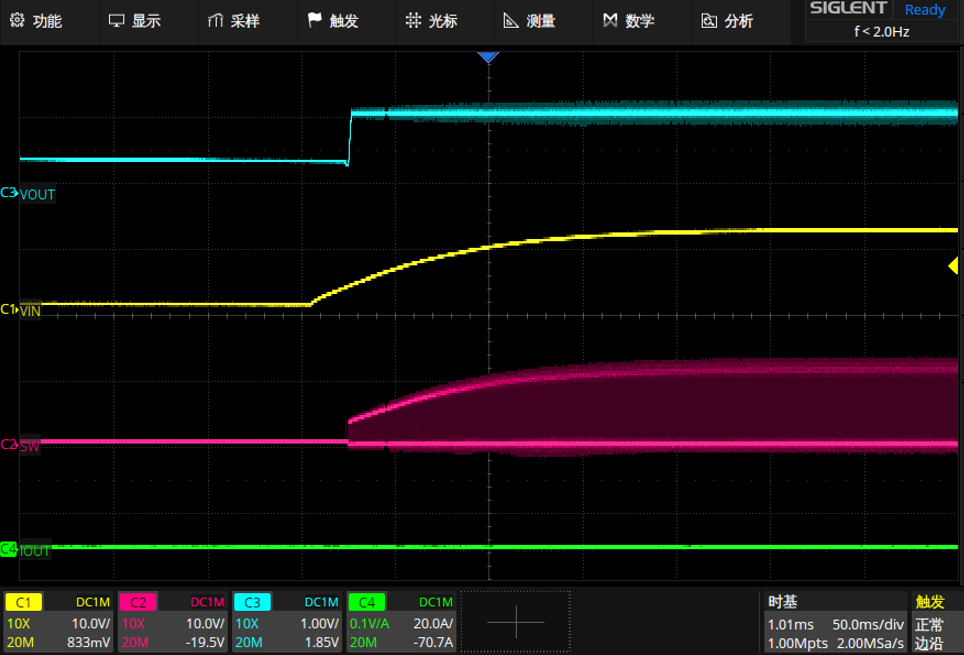Click the 触发 trigger flag icon
Viewport: 964px width, 655px height.
(314, 20)
